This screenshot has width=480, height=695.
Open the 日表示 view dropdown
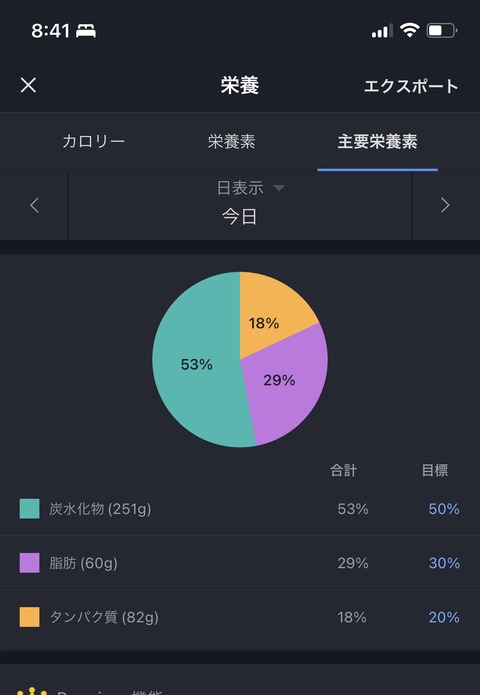tap(250, 188)
